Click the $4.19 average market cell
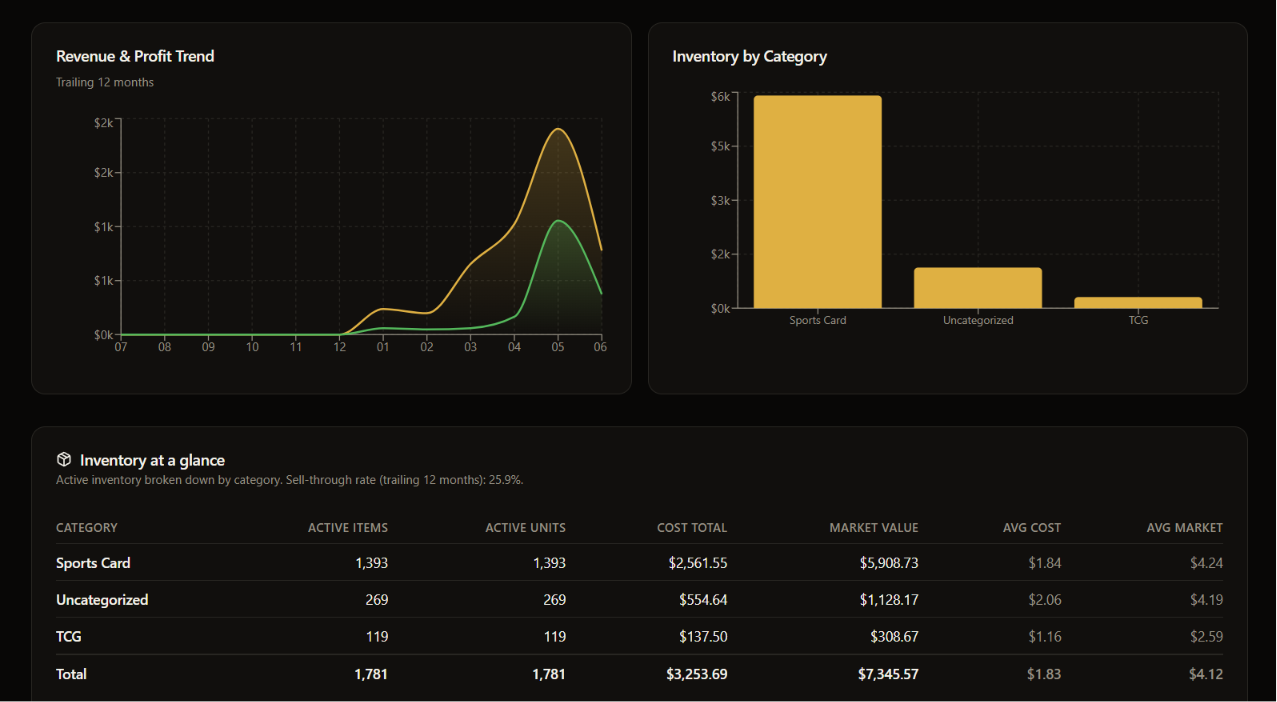Viewport: 1277px width, 702px height. point(1206,600)
